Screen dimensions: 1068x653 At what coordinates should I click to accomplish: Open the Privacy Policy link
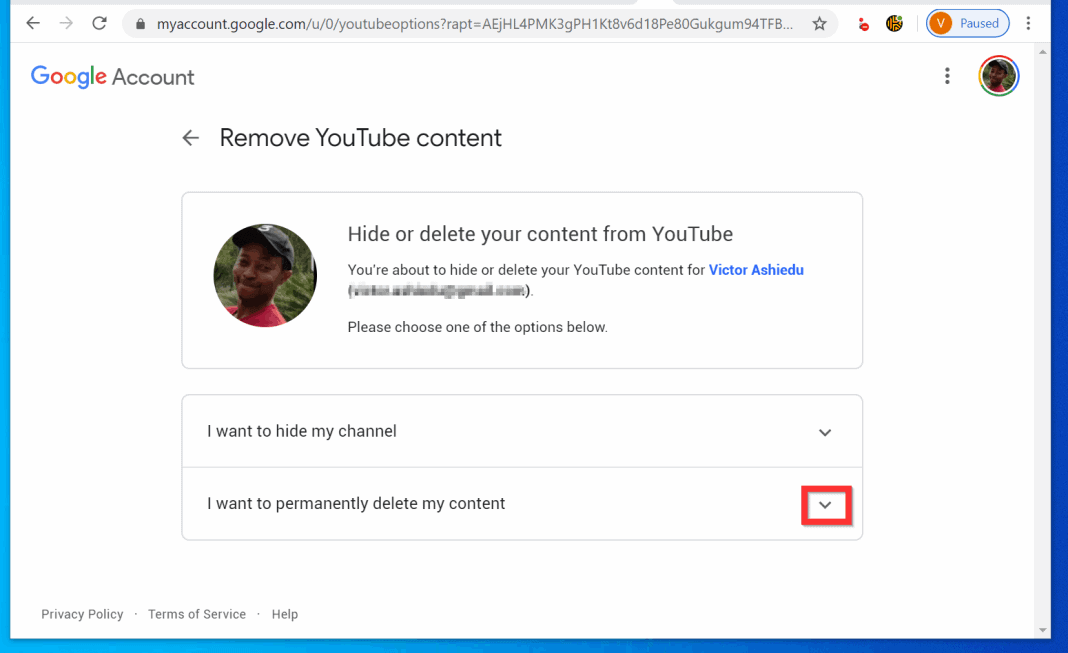click(82, 614)
